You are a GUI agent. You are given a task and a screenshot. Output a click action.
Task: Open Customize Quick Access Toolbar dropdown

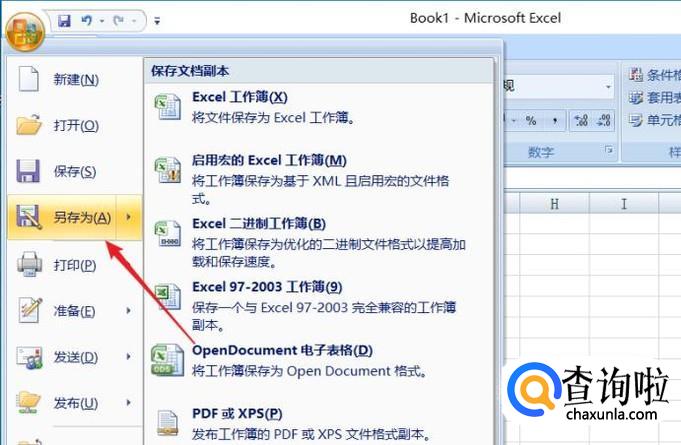click(157, 21)
